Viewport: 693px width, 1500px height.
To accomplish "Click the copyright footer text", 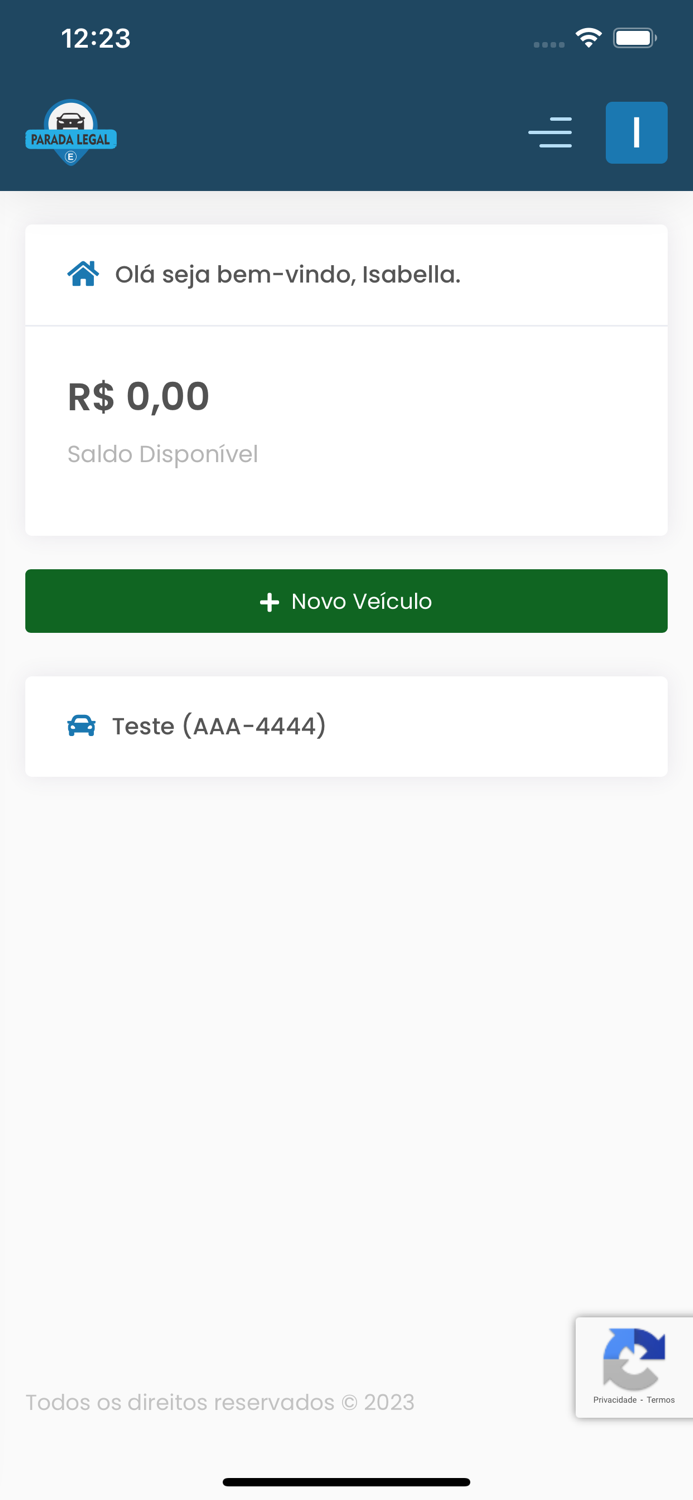I will (x=221, y=1402).
